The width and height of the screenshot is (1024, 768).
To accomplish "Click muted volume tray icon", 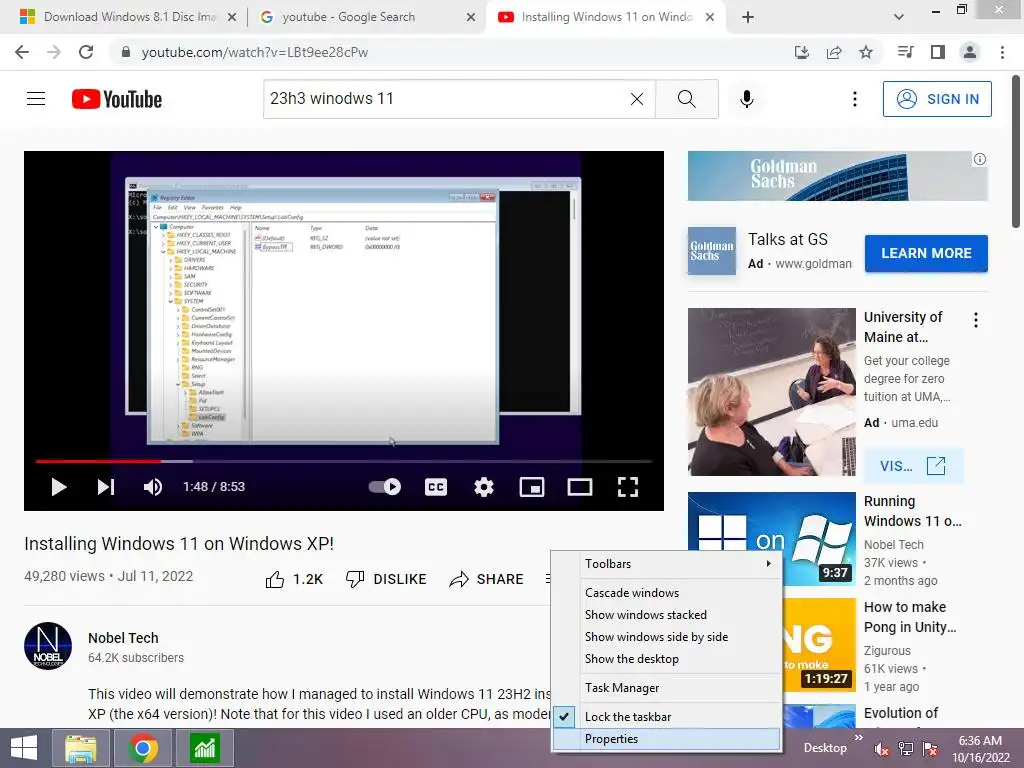I will [x=882, y=749].
